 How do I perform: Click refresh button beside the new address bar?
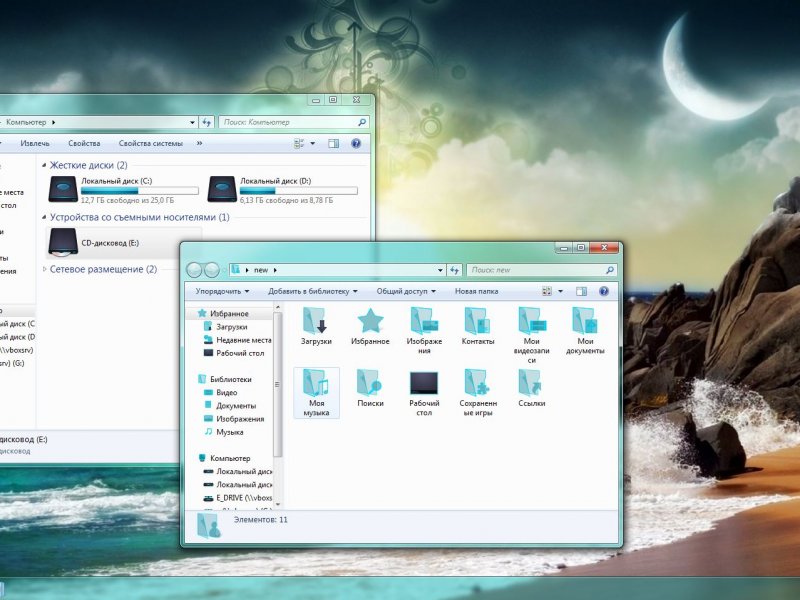click(455, 270)
